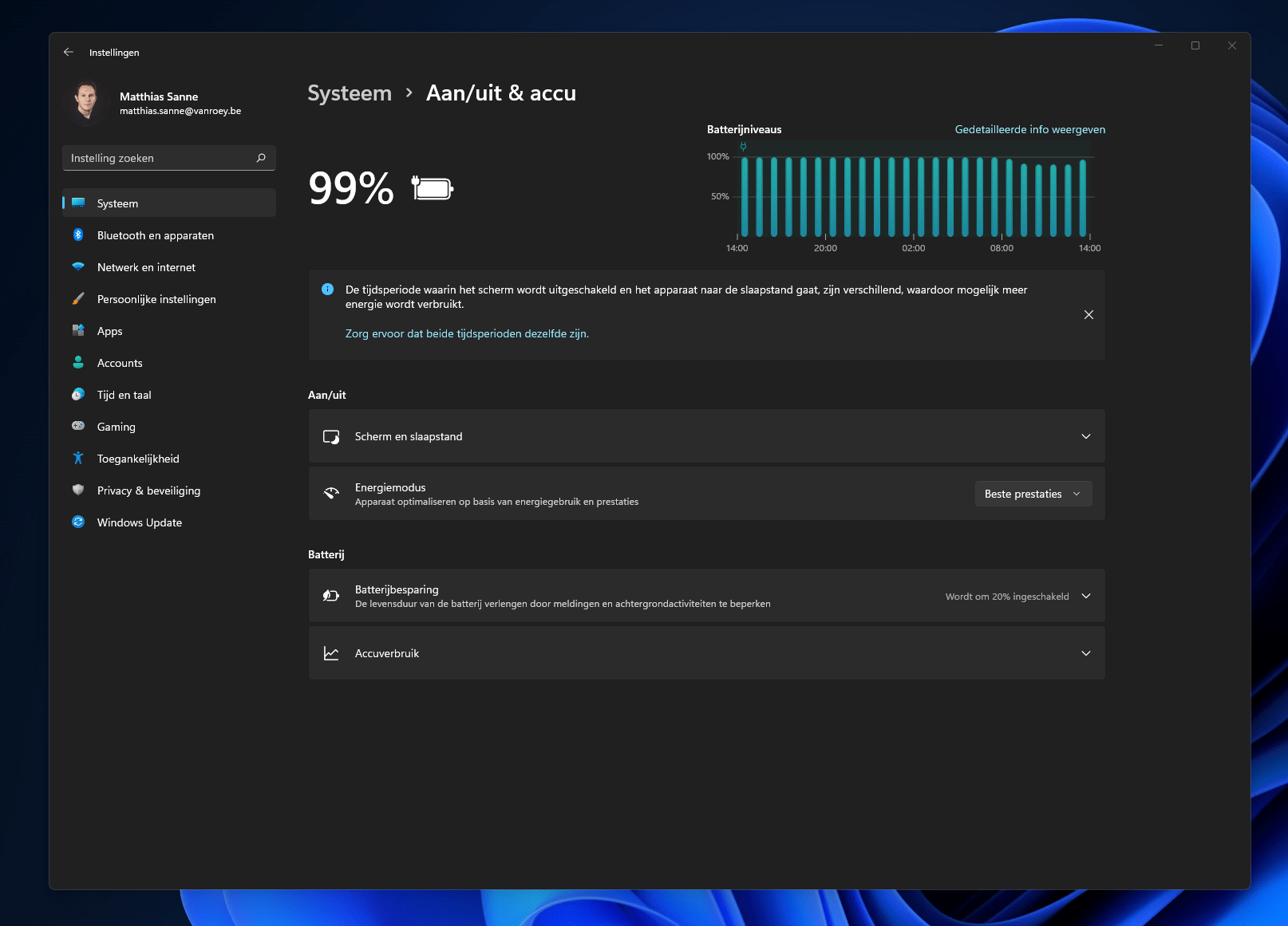Click the Accuverbruik chart icon
Viewport: 1288px width, 926px height.
(331, 653)
